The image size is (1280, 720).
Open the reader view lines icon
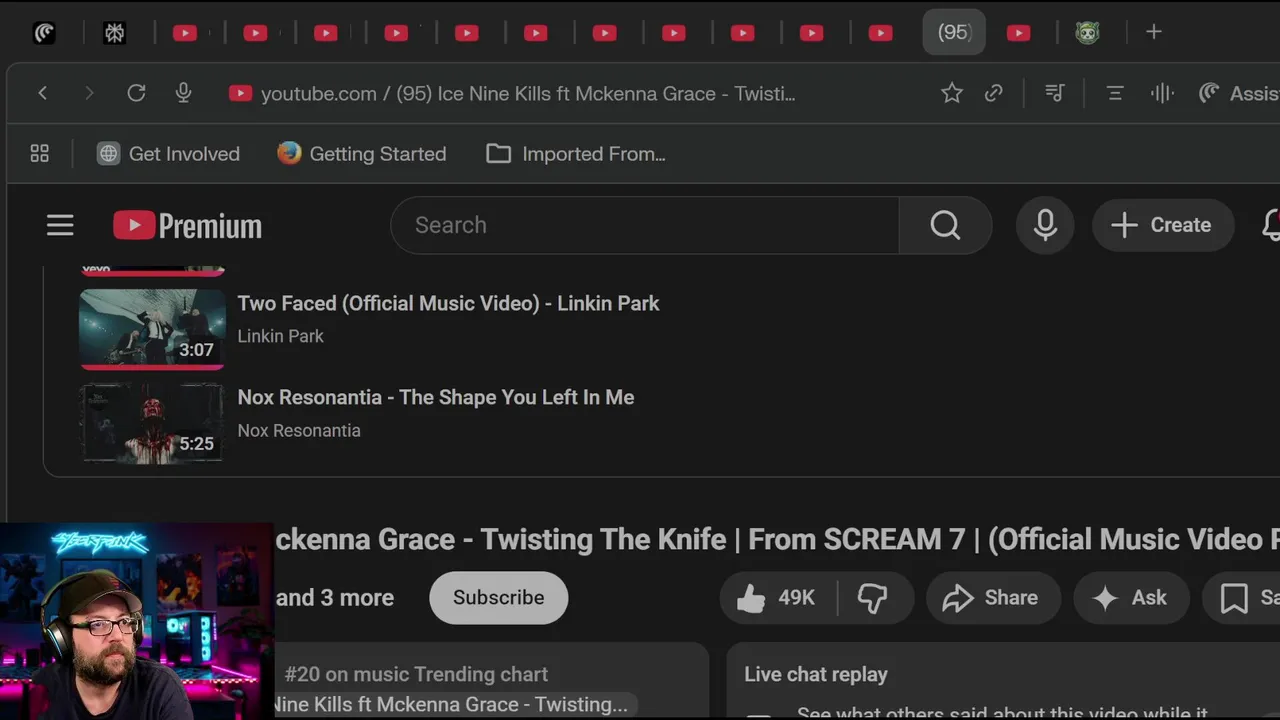click(x=1115, y=93)
